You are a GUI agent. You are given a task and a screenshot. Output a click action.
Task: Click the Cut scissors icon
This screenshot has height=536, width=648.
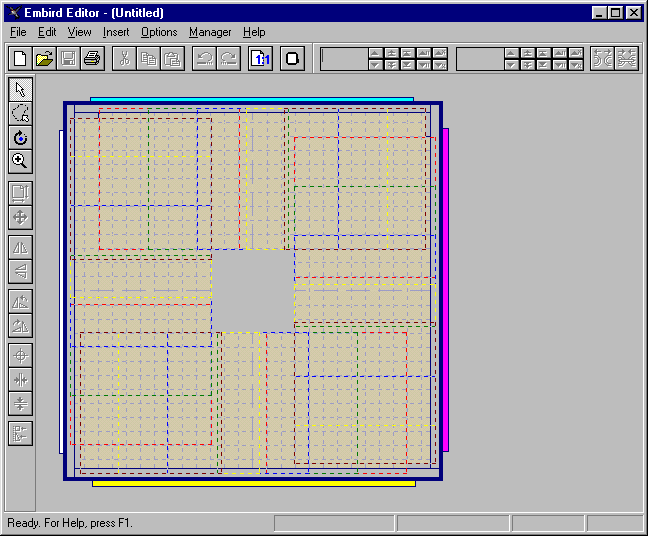[x=124, y=58]
